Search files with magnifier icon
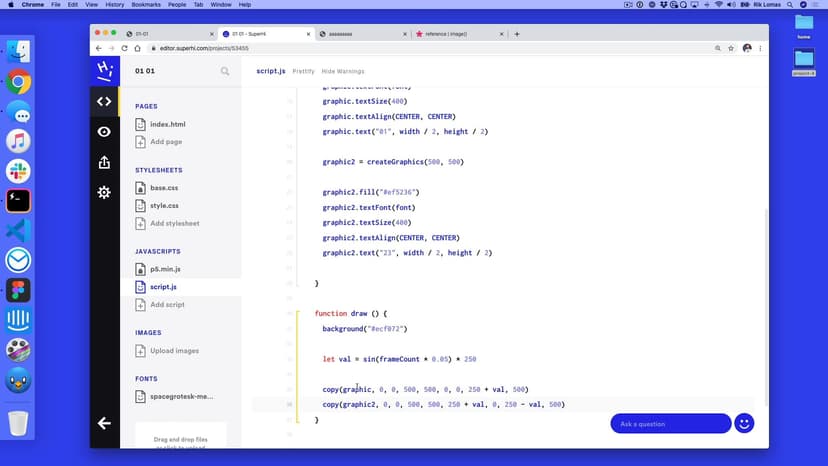The image size is (828, 466). 225,71
